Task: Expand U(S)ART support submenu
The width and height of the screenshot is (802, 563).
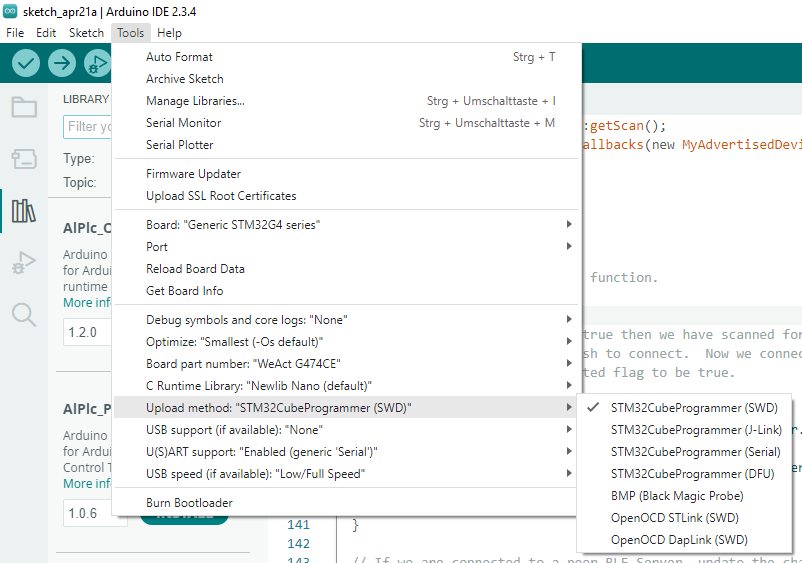Action: [348, 452]
